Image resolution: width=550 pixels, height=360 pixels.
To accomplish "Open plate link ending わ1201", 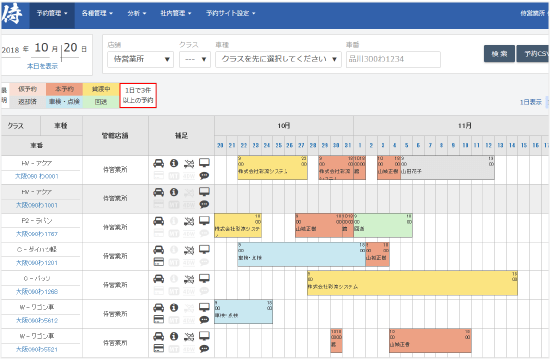I will 36,262.
